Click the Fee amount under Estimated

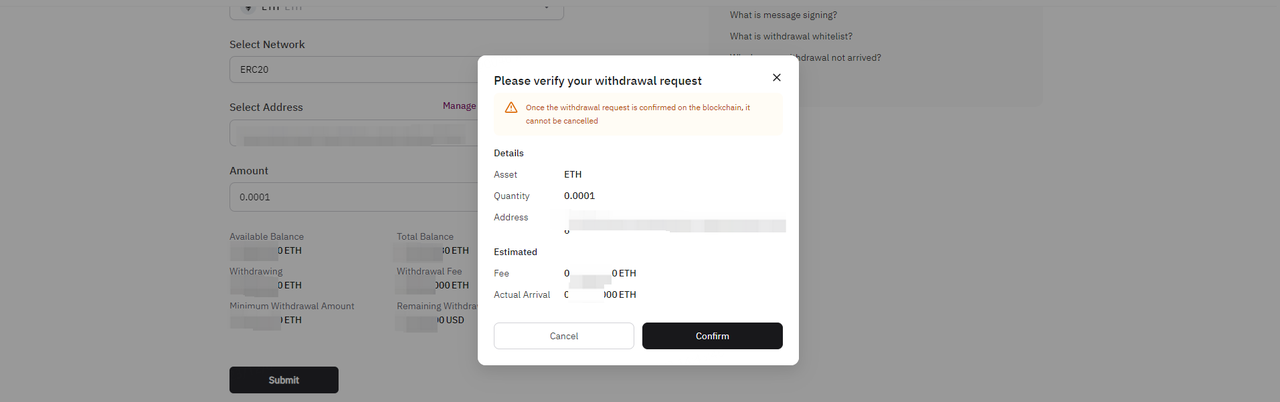point(600,273)
